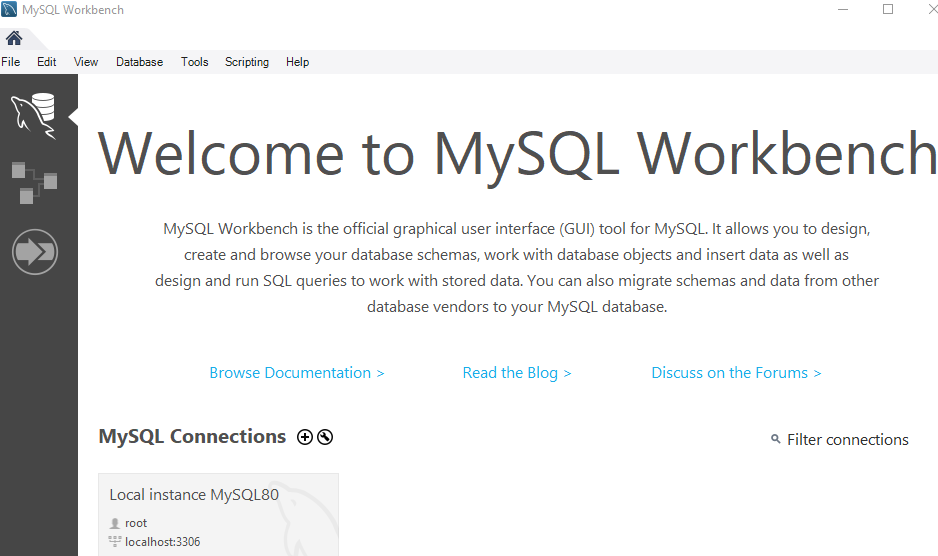The width and height of the screenshot is (938, 556).
Task: Open the Tools menu
Action: click(x=194, y=62)
